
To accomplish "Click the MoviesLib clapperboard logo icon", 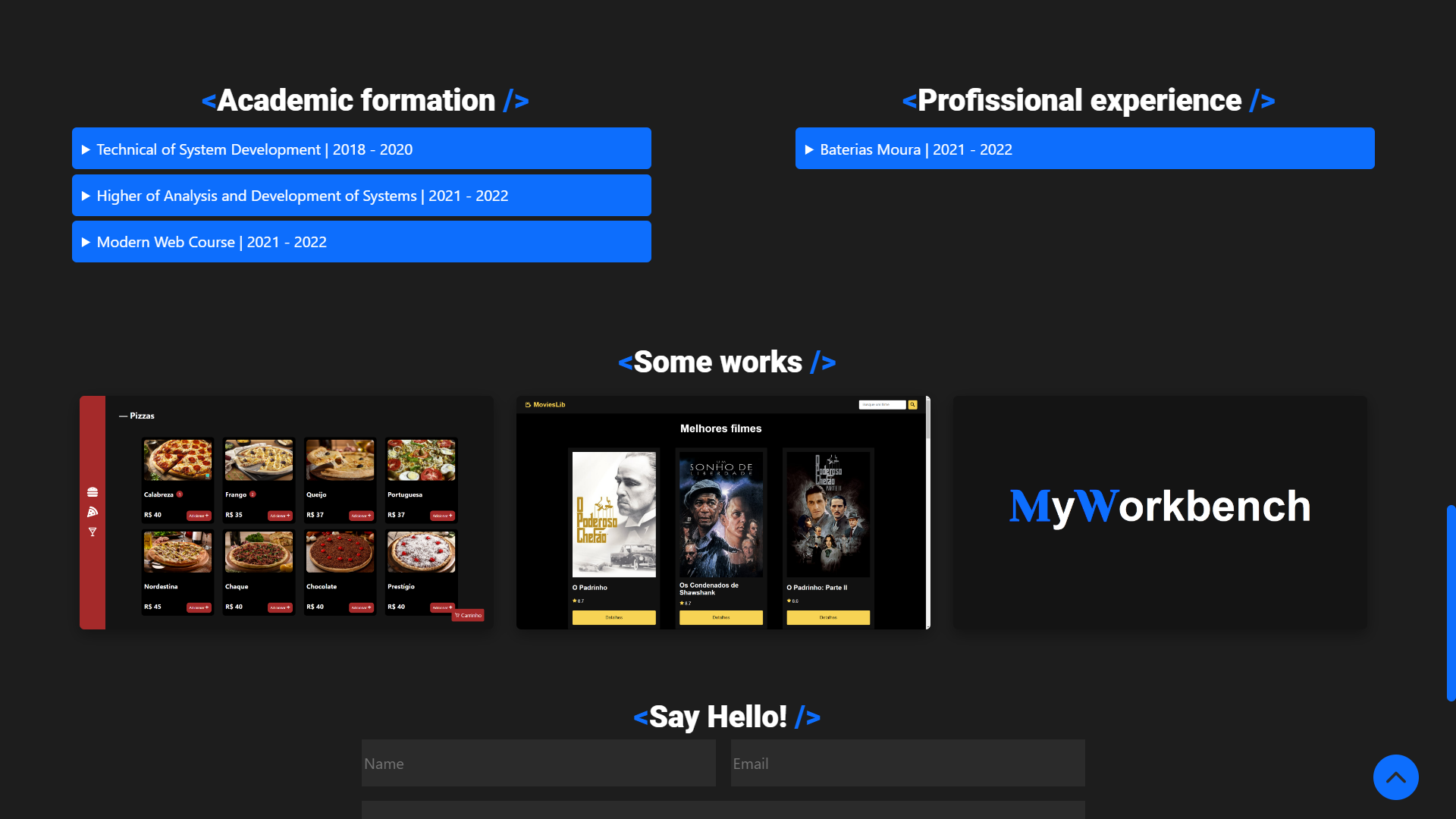I will tap(527, 404).
